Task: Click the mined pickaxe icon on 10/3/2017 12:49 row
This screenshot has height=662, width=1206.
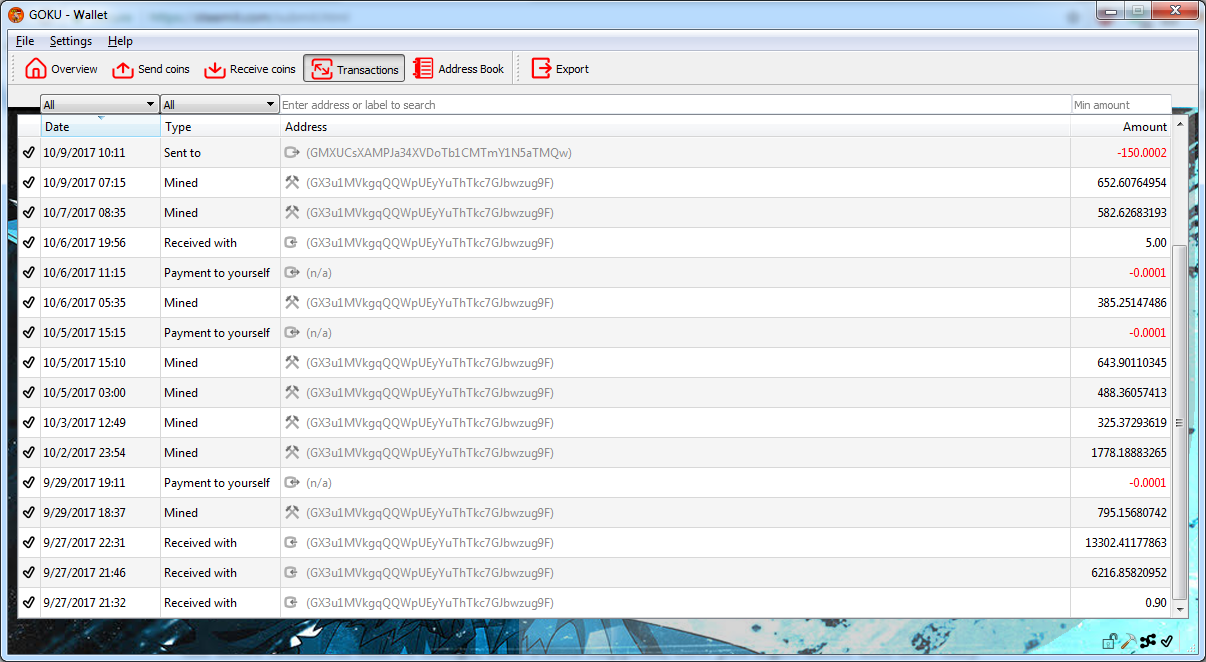Action: [292, 423]
